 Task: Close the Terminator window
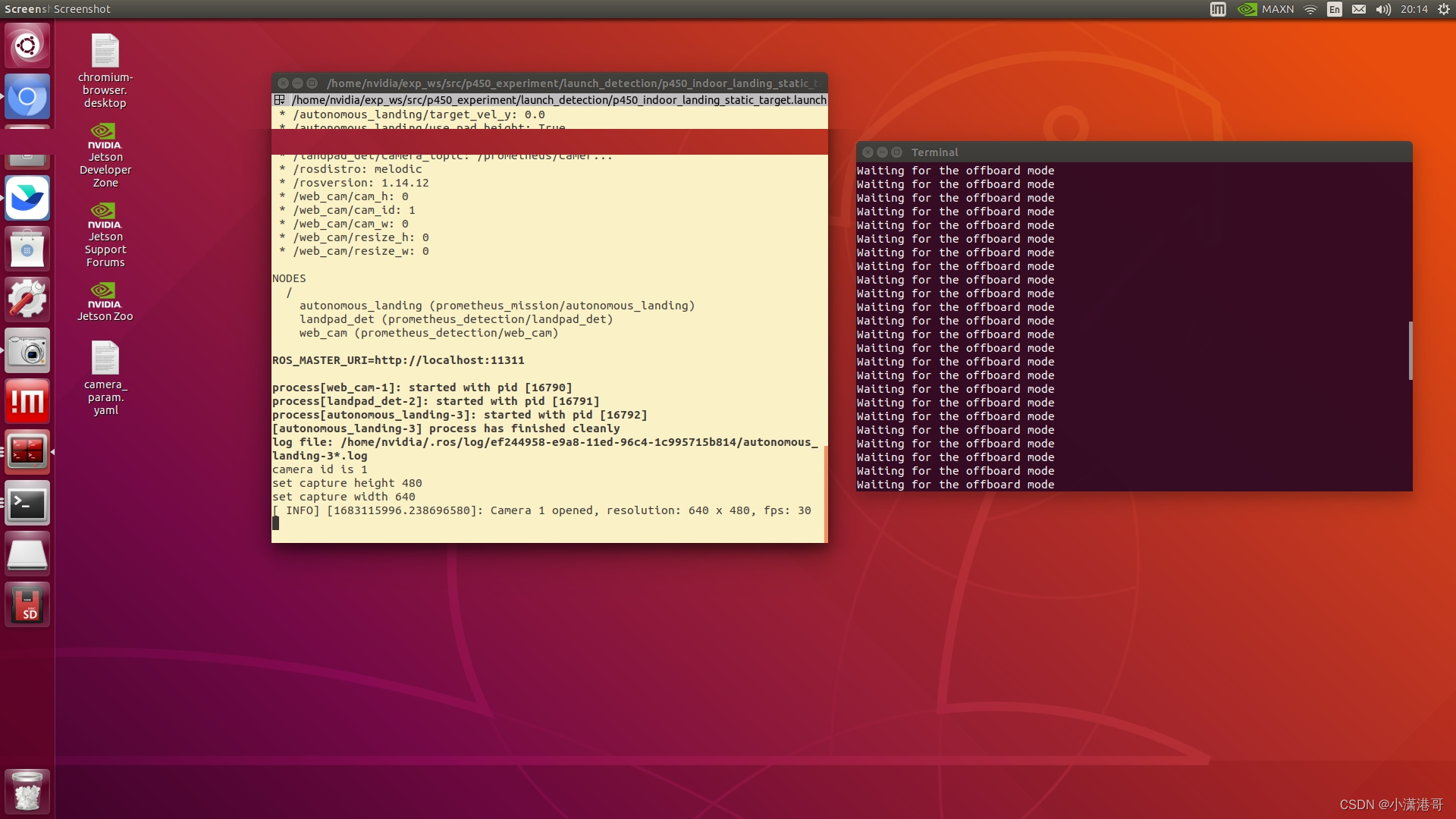283,83
